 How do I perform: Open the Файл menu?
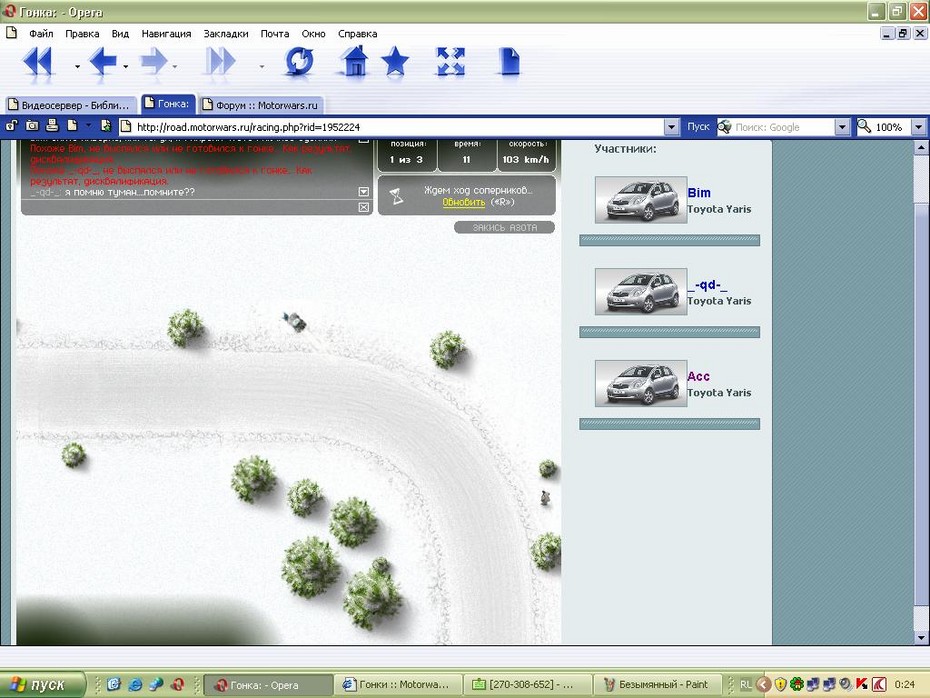(41, 34)
